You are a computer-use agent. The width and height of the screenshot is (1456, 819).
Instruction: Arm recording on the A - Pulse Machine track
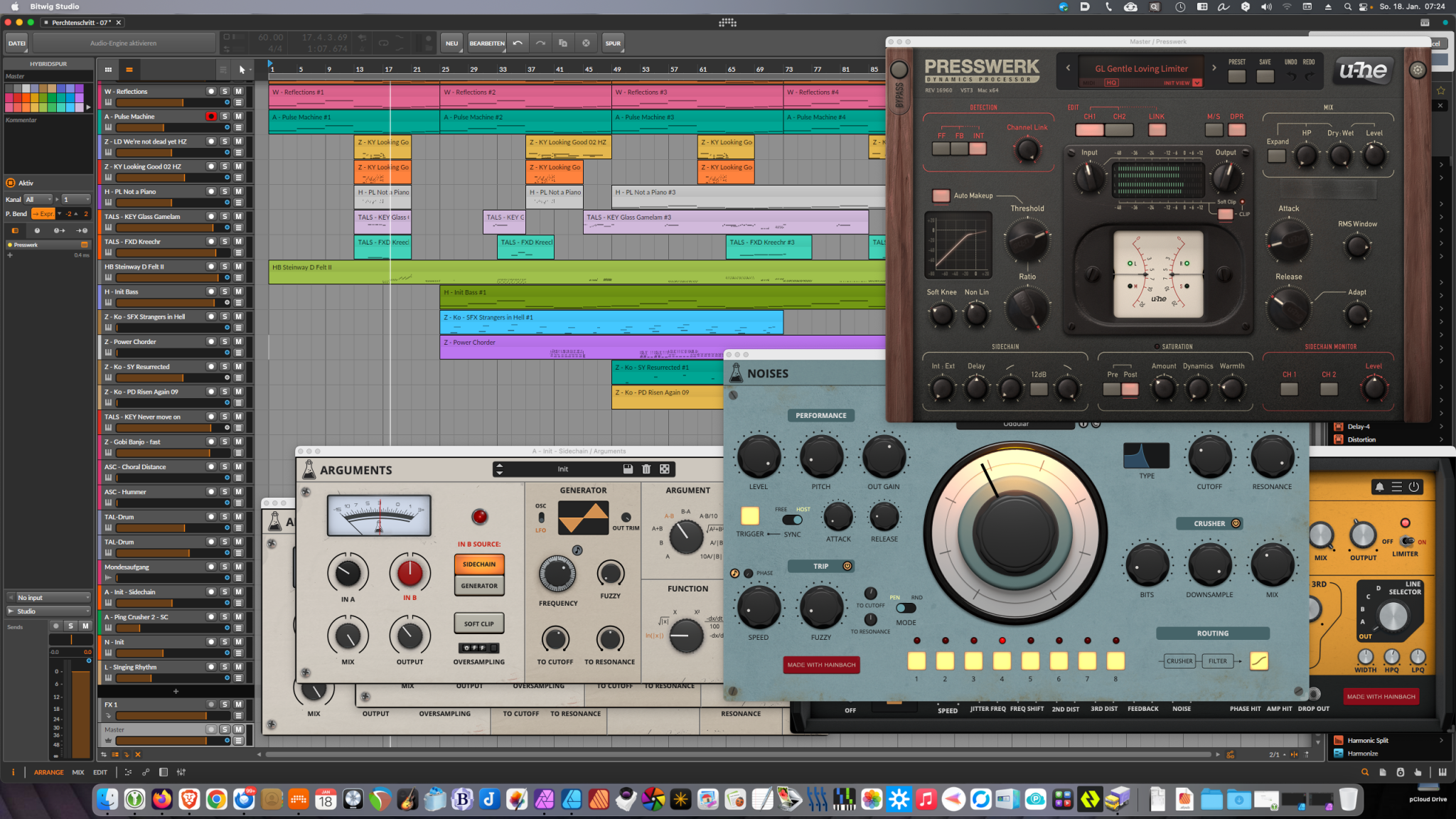point(211,117)
